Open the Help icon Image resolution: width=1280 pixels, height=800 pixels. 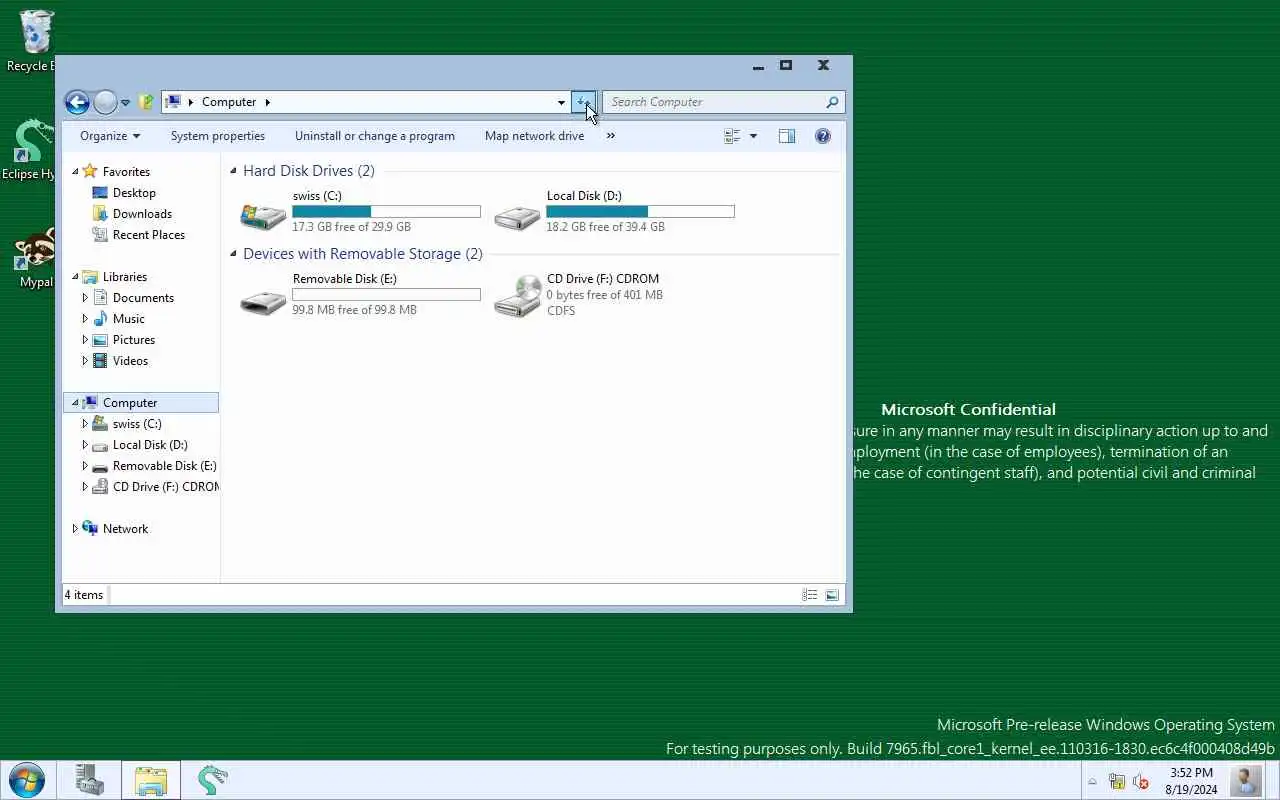(823, 136)
